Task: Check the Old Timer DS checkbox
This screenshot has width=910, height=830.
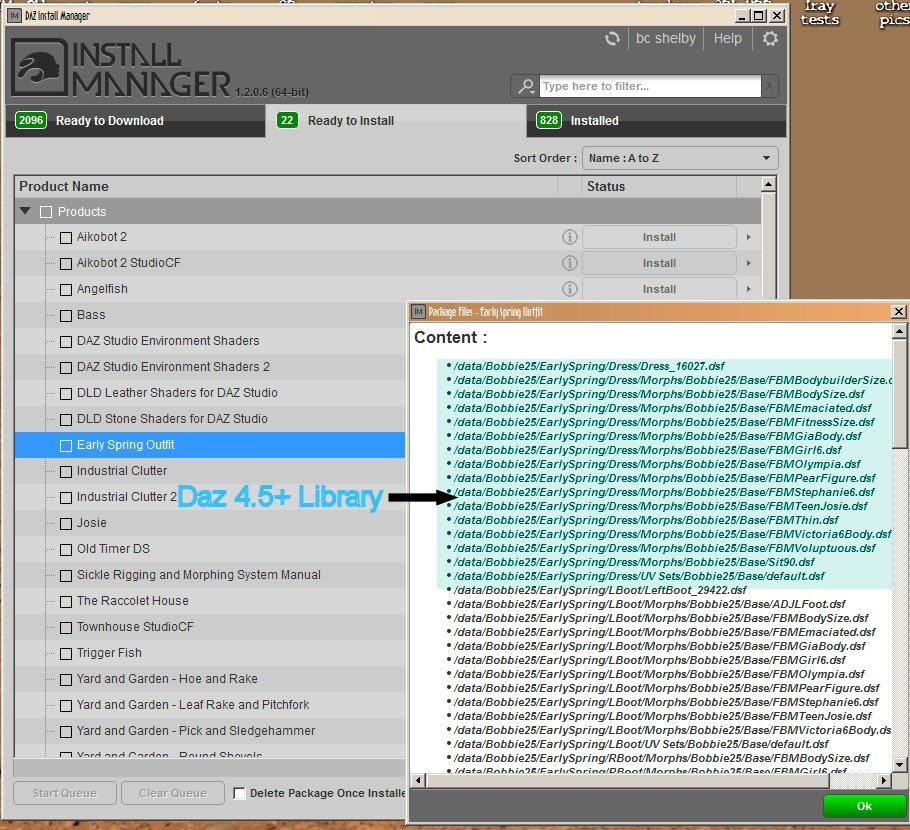Action: [x=66, y=550]
